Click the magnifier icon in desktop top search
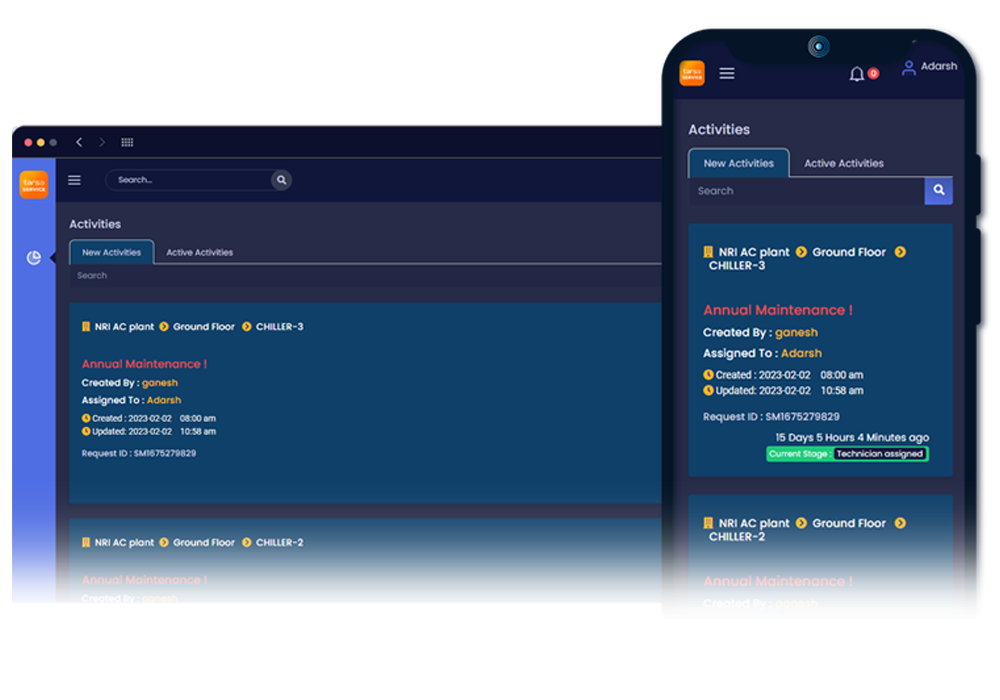Image resolution: width=1000 pixels, height=700 pixels. click(282, 180)
